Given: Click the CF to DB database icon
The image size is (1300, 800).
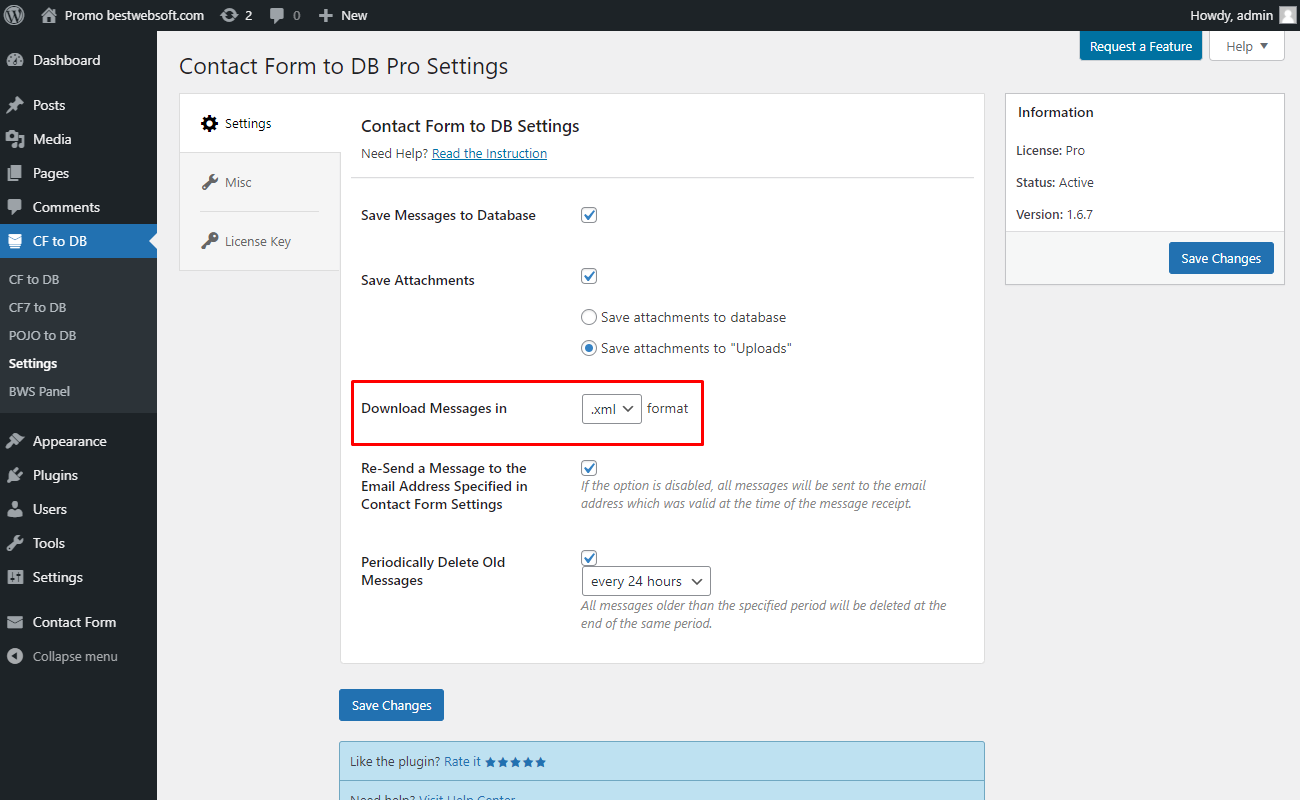Looking at the screenshot, I should click(x=15, y=241).
